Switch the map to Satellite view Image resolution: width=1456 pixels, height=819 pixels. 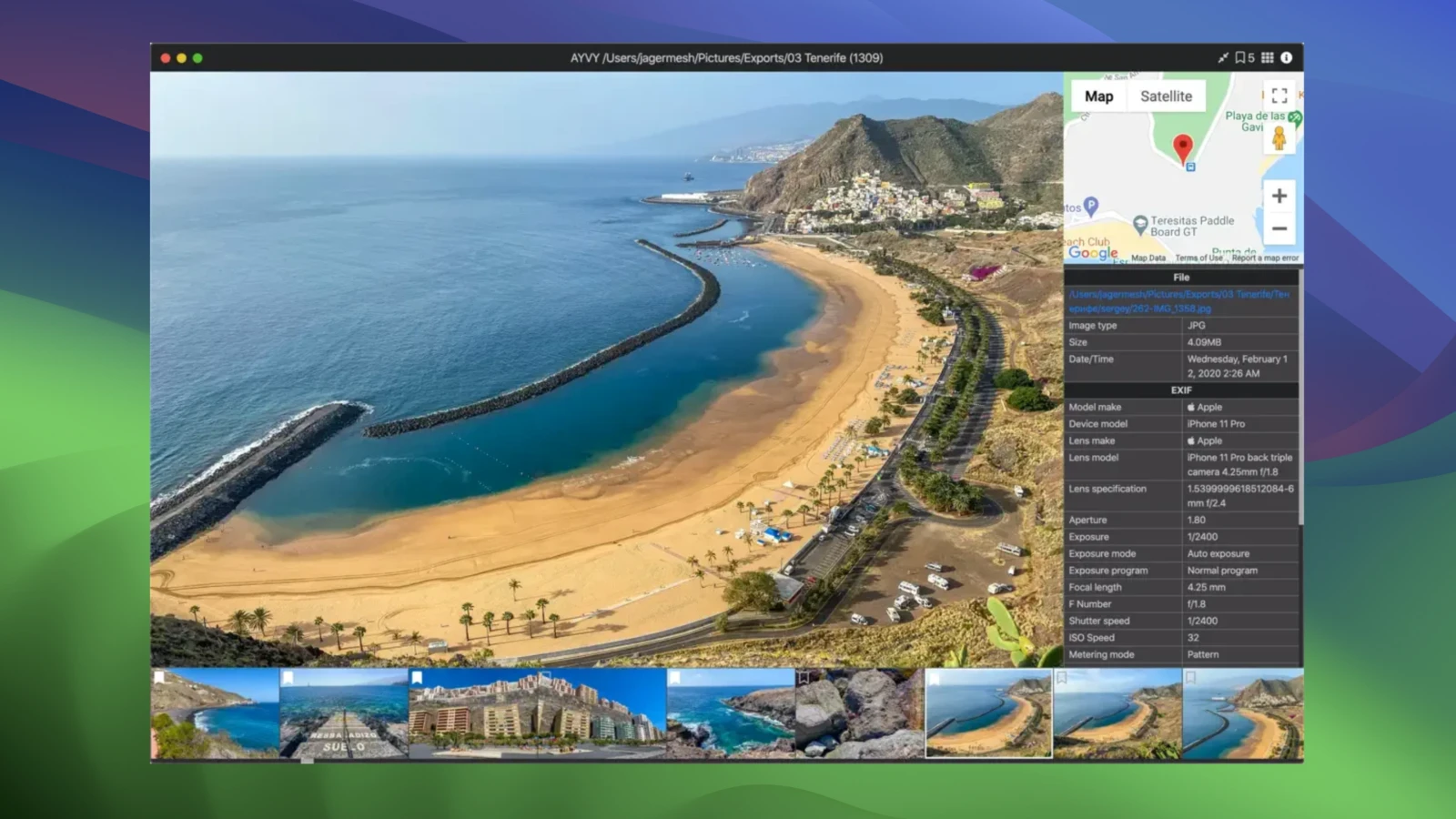1166,96
